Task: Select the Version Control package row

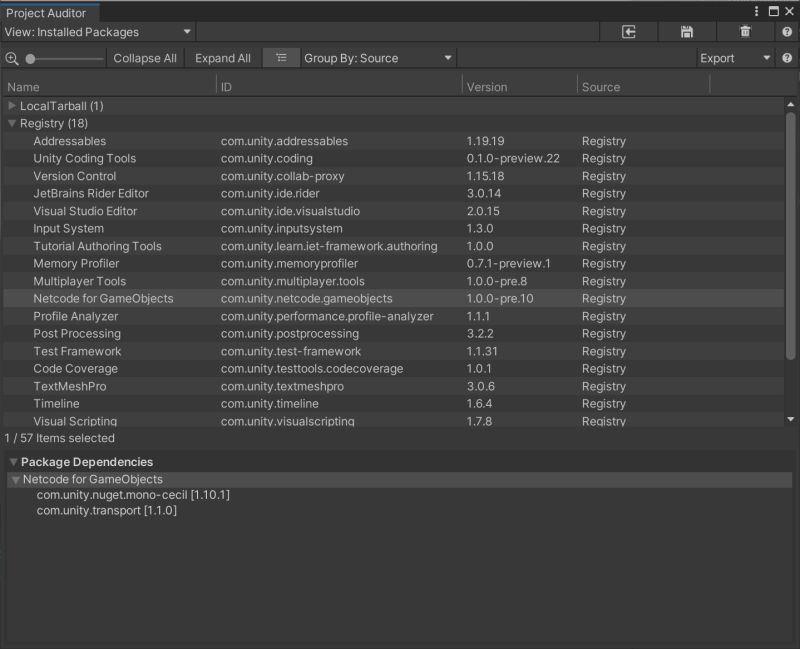Action: (393, 176)
